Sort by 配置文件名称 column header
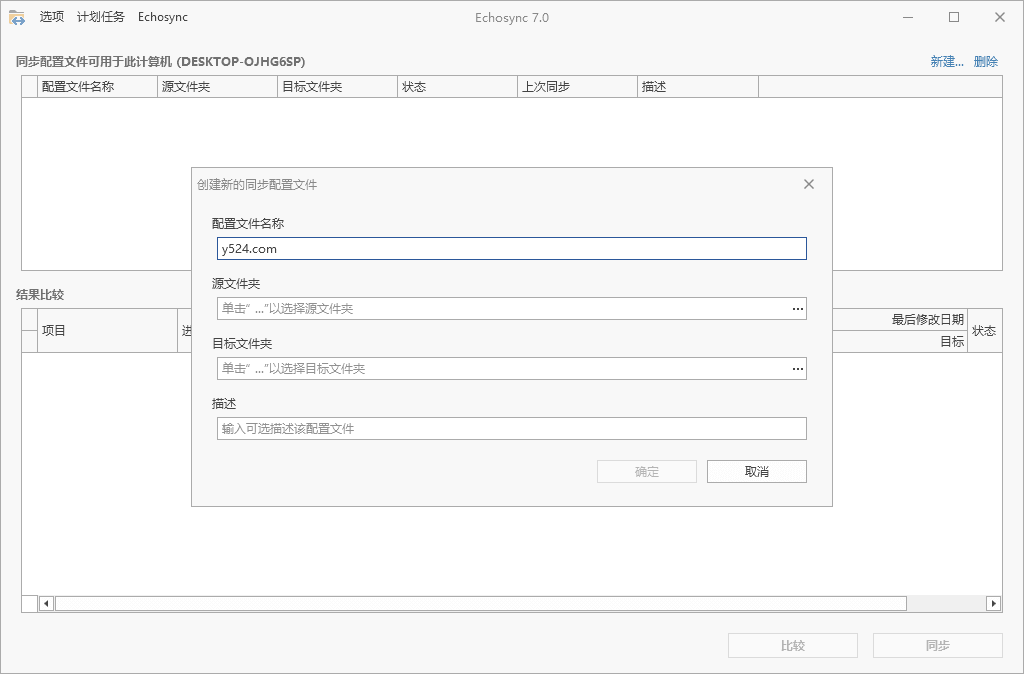 97,87
